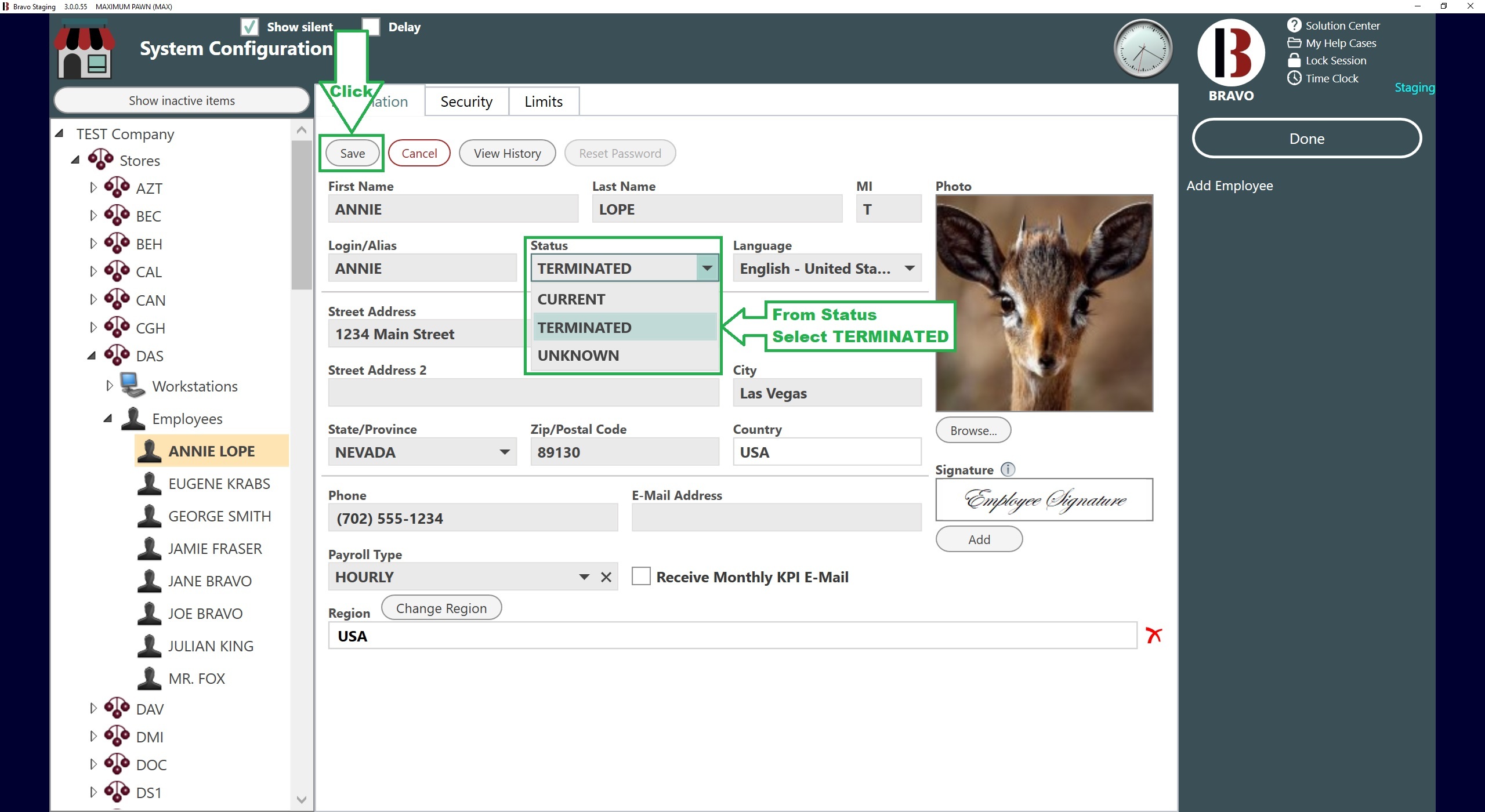
Task: Click the employee photo thumbnail
Action: click(x=1044, y=303)
